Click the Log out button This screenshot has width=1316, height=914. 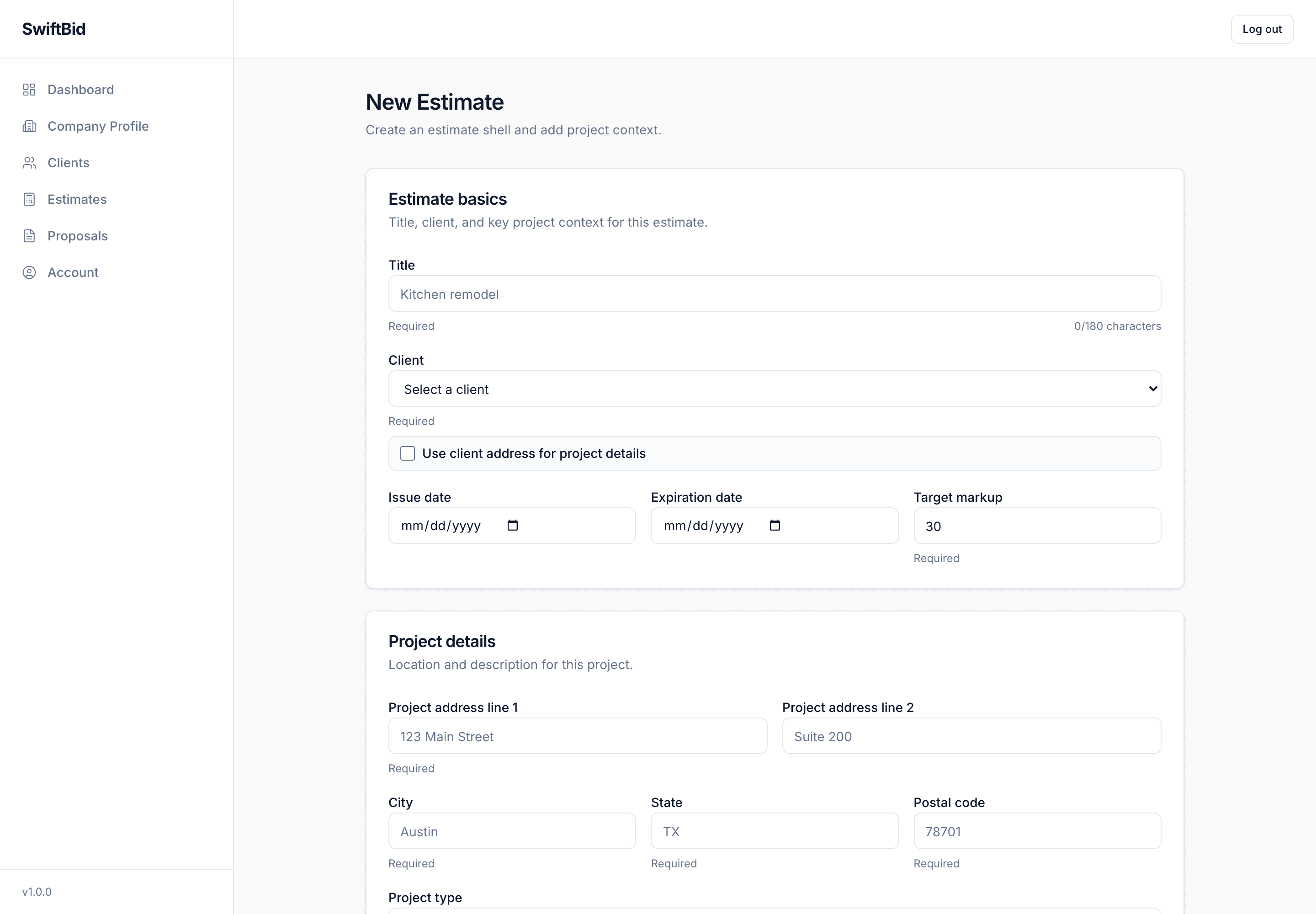coord(1262,29)
